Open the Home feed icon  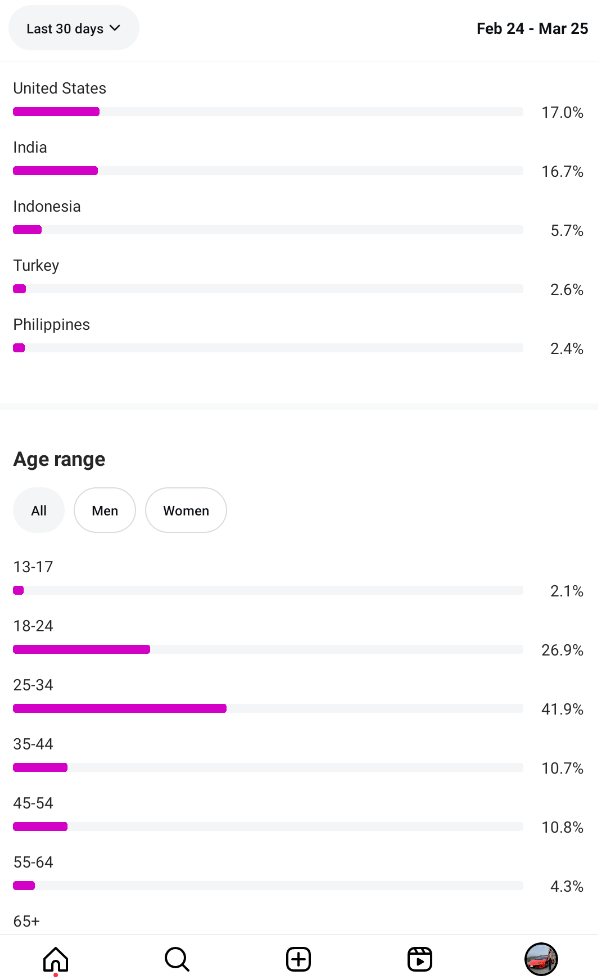click(56, 959)
